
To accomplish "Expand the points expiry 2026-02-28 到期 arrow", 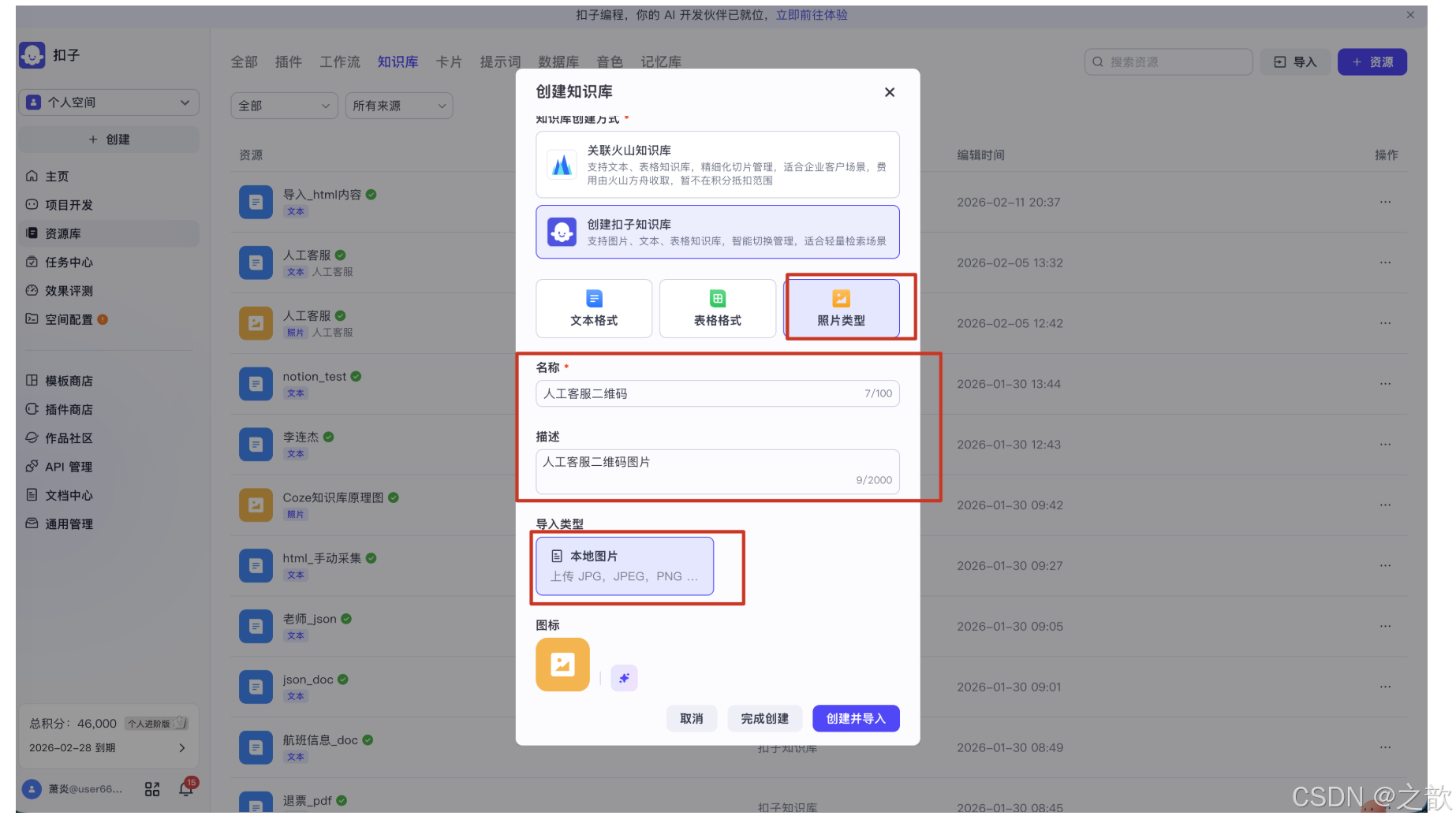I will tap(182, 748).
